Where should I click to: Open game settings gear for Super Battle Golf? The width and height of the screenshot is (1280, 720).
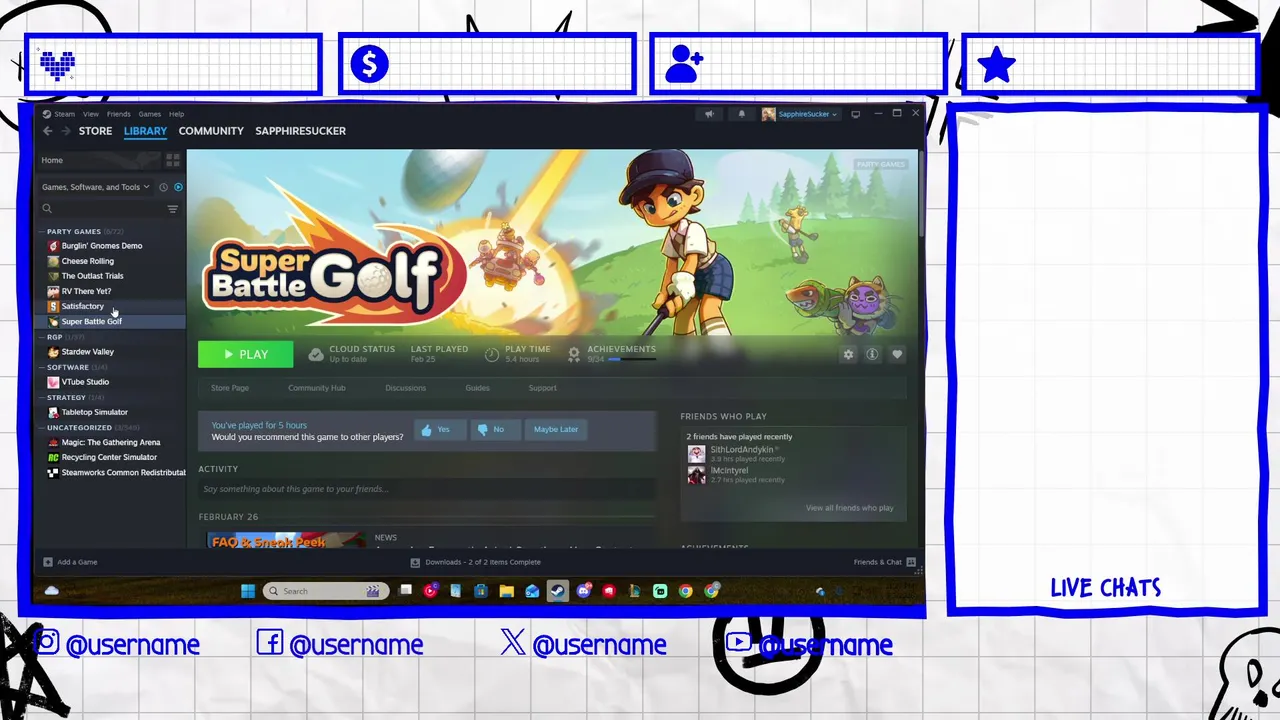pos(848,354)
